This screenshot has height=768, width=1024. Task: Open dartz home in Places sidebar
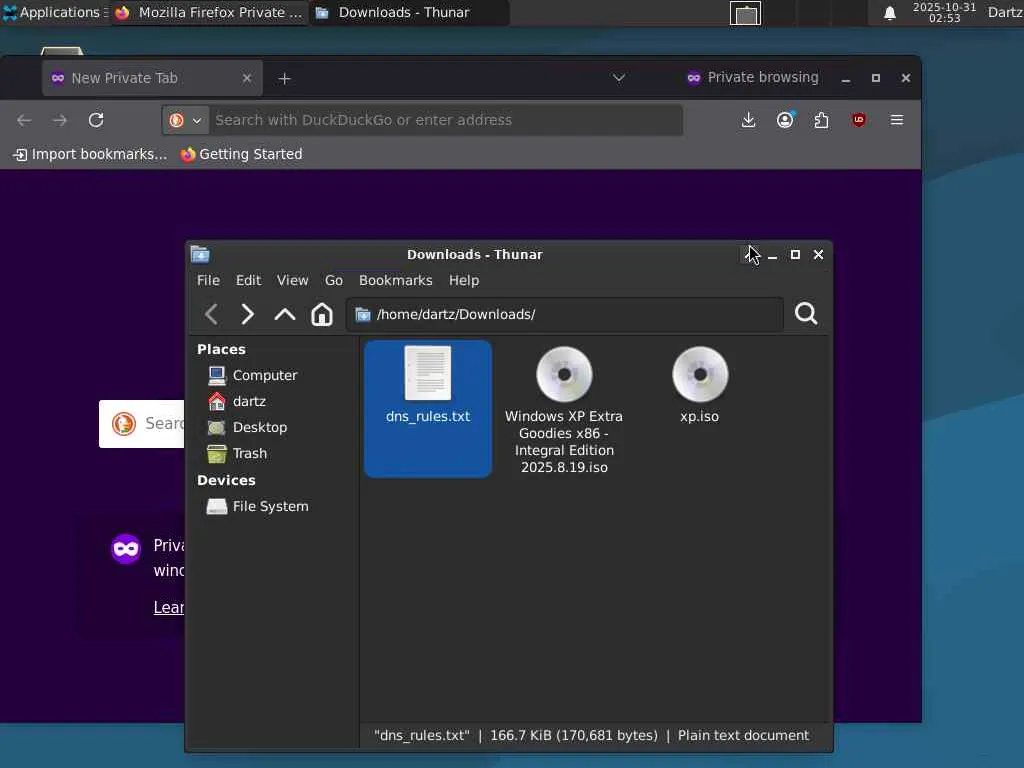[x=236, y=402]
